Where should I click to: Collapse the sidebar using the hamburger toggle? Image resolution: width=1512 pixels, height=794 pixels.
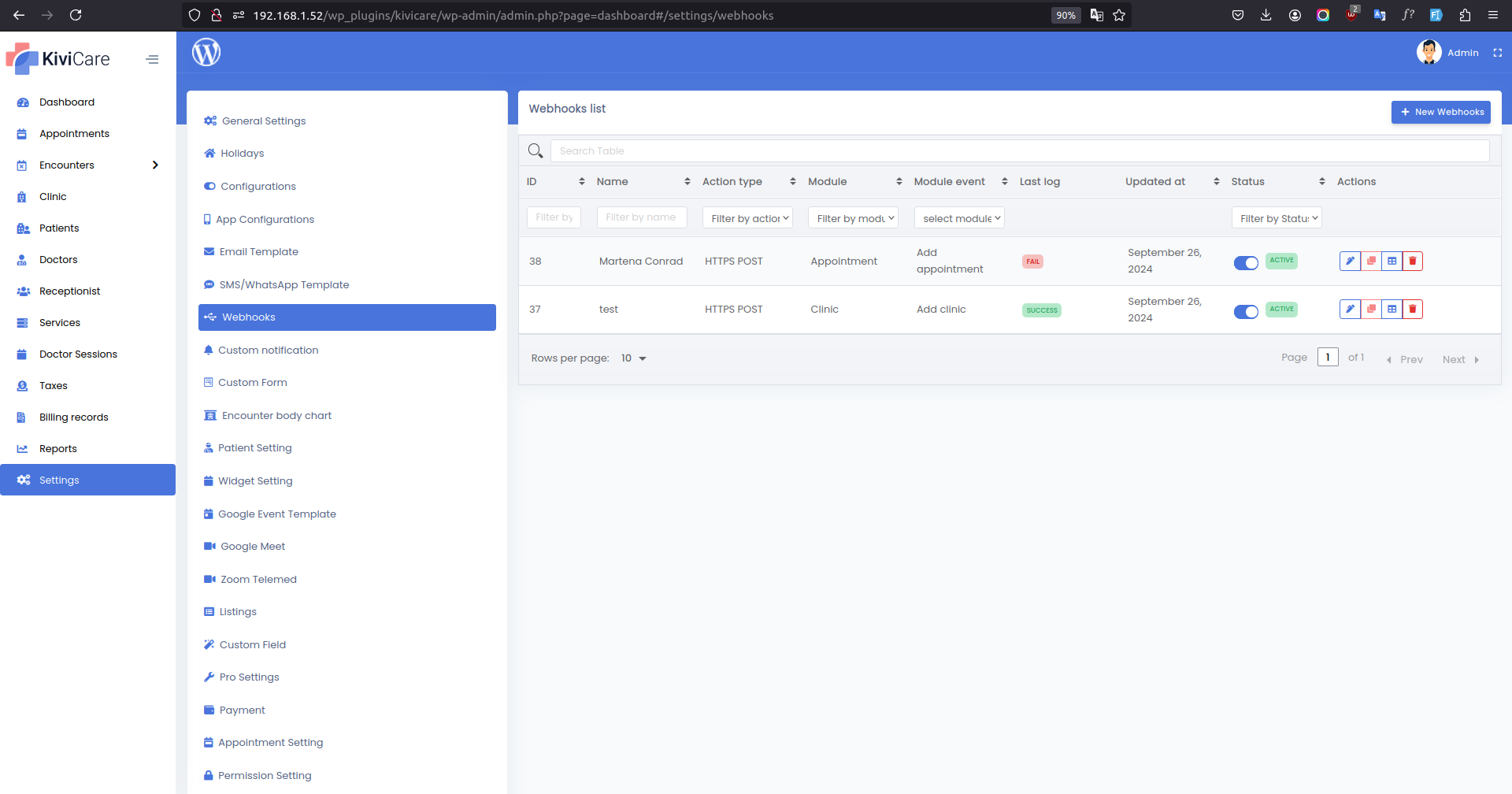coord(152,59)
